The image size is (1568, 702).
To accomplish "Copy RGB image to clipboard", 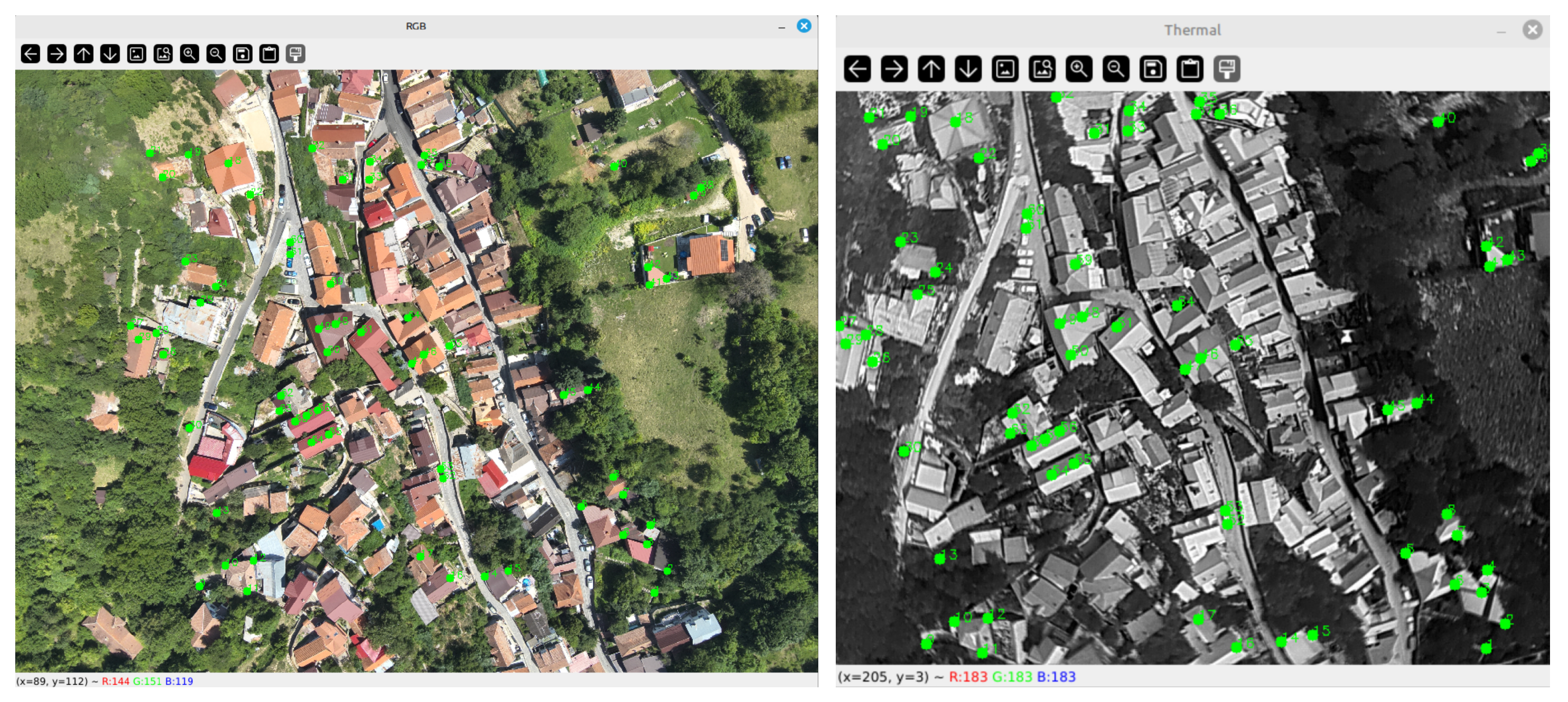I will [x=269, y=54].
